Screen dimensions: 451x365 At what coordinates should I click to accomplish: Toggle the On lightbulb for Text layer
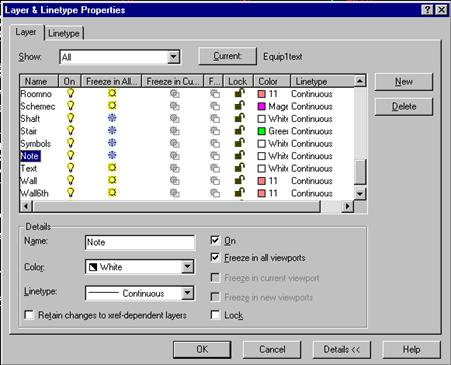click(x=70, y=168)
